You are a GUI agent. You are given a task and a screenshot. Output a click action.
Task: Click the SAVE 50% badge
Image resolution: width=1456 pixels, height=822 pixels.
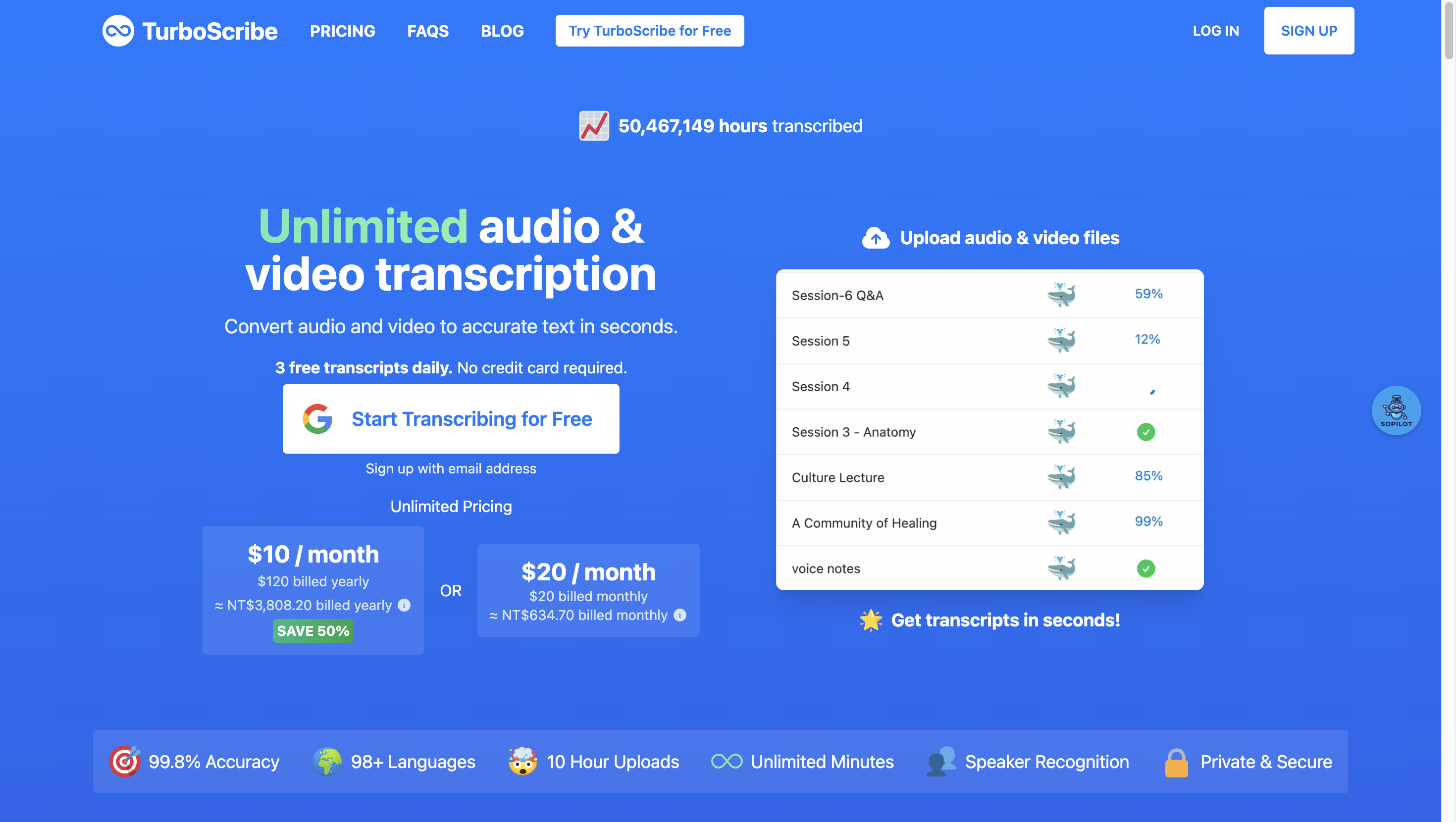coord(313,631)
